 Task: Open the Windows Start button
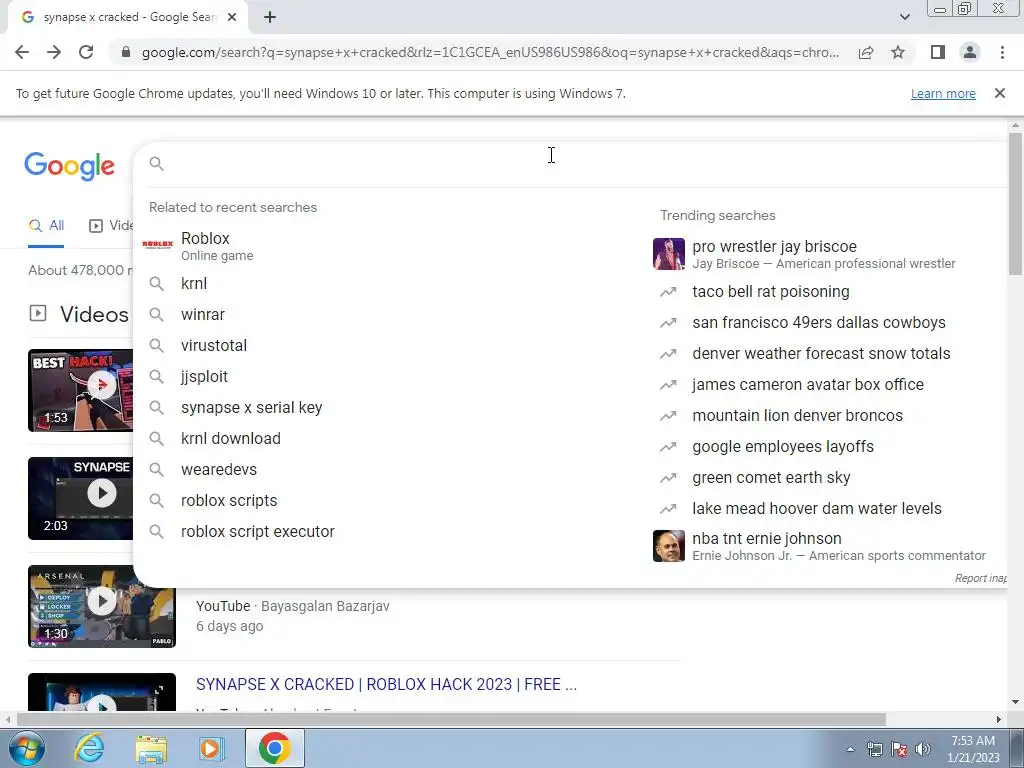[x=26, y=748]
